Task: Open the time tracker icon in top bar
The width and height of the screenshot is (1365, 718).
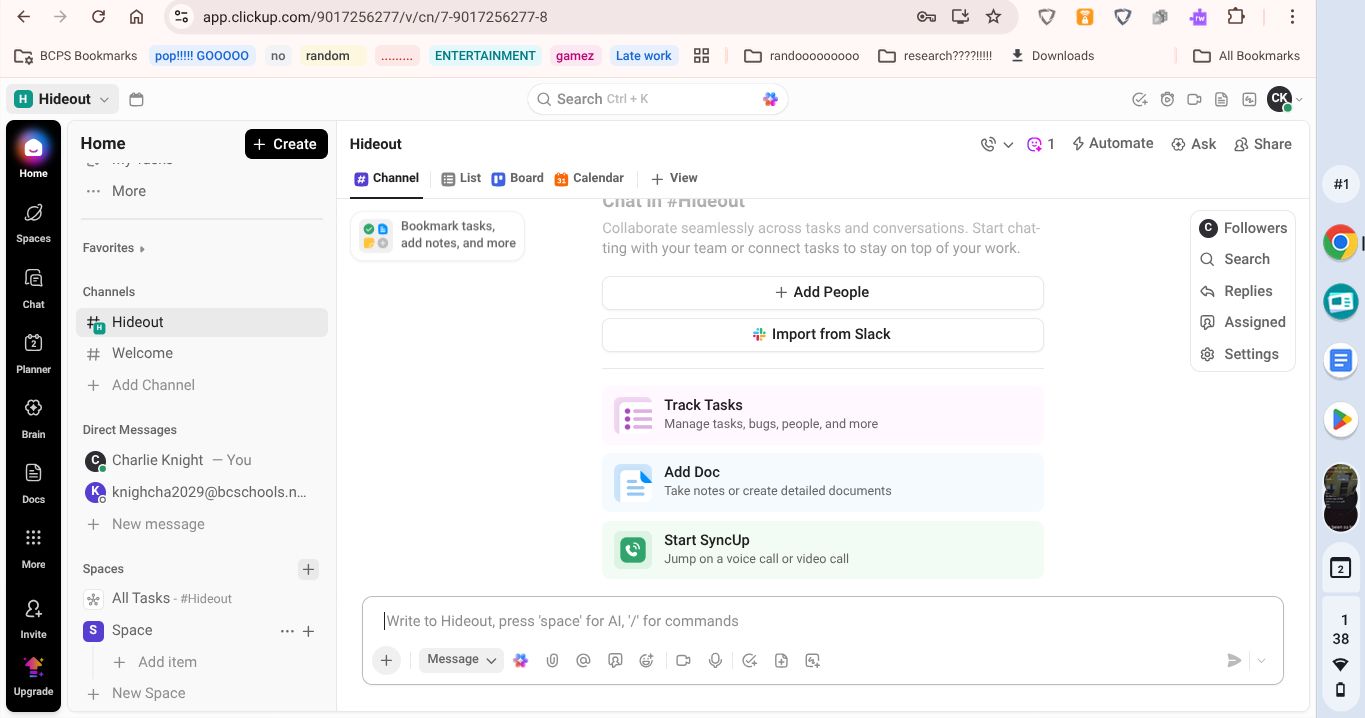Action: 1167,99
